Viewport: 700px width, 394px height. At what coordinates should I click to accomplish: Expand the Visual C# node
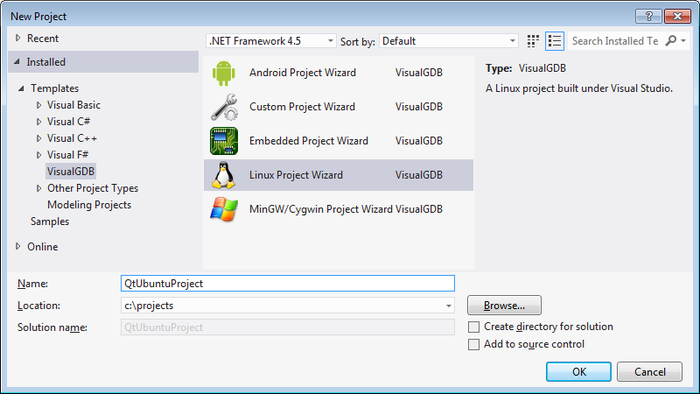(39, 122)
